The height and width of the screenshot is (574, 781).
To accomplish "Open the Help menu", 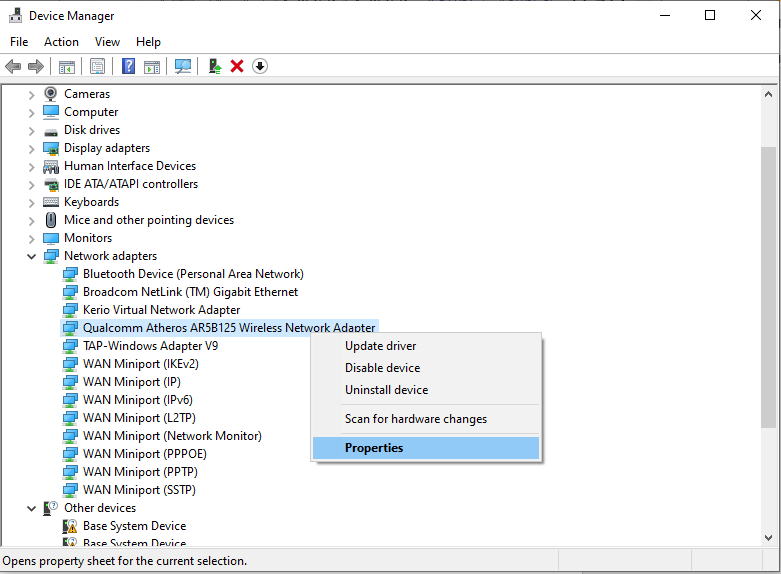I will click(148, 42).
